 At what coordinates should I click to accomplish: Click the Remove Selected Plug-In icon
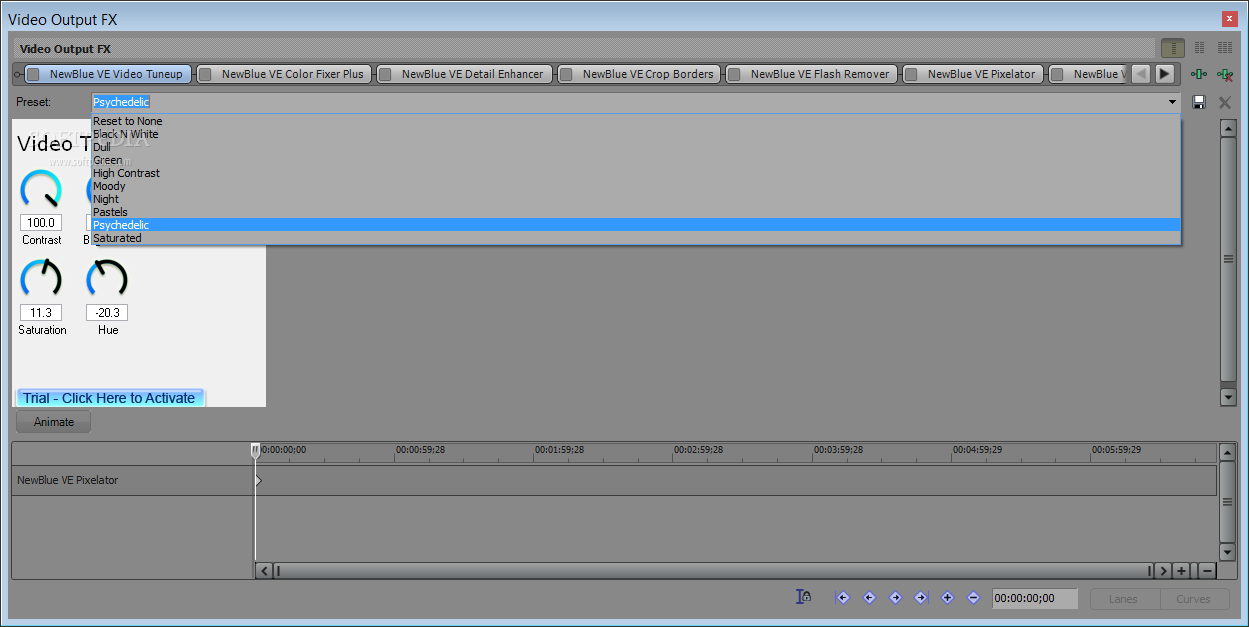pos(1224,74)
